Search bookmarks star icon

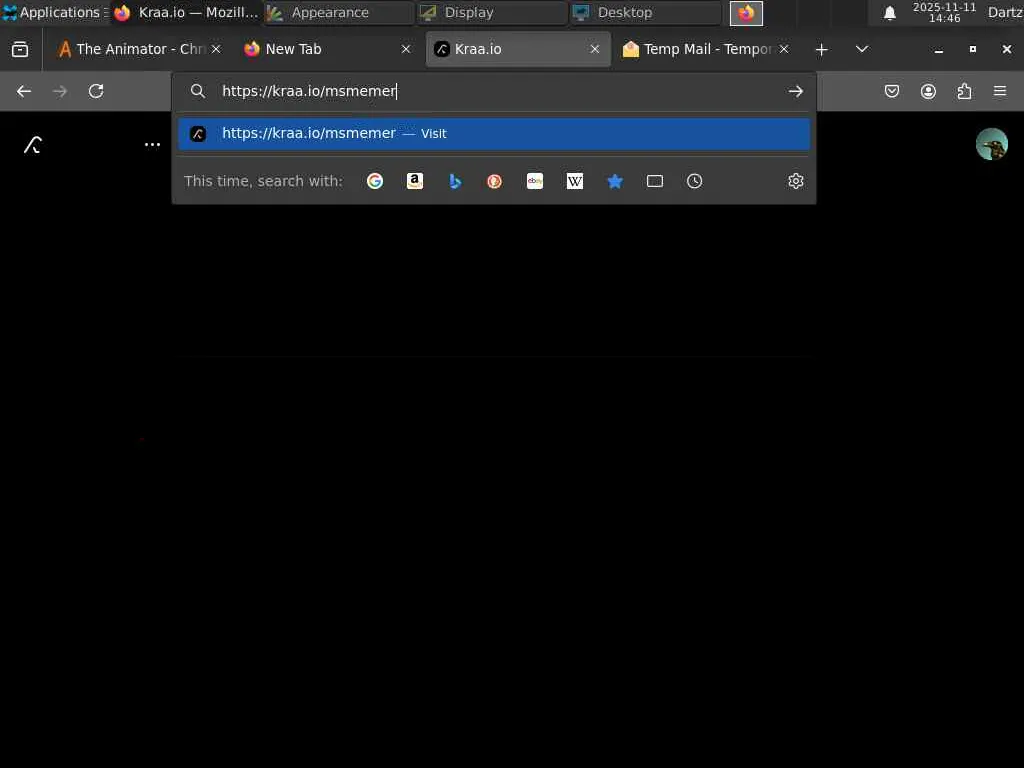(x=615, y=181)
